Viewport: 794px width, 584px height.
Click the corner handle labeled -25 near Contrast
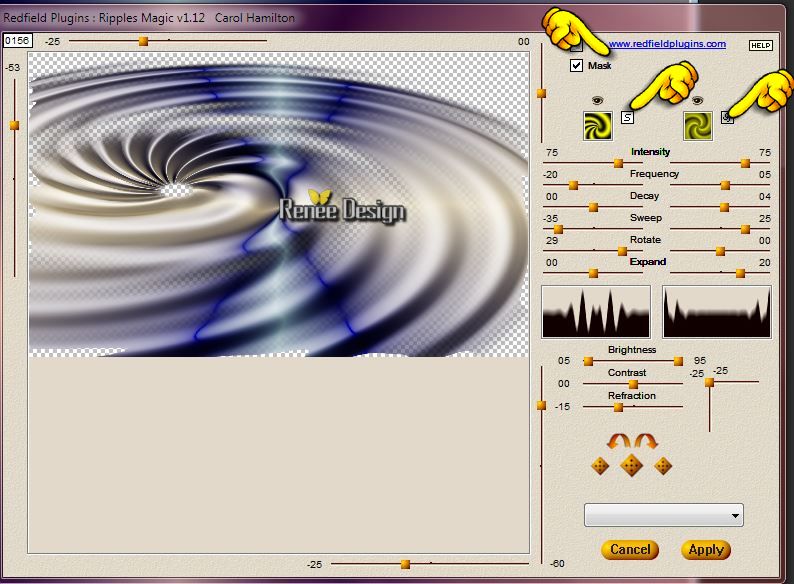point(709,382)
